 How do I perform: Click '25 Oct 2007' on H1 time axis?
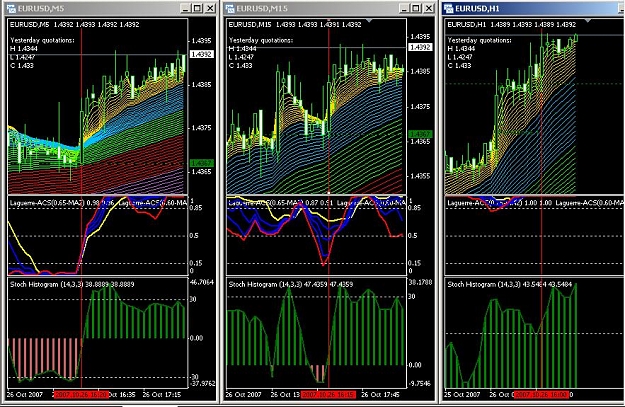click(462, 395)
